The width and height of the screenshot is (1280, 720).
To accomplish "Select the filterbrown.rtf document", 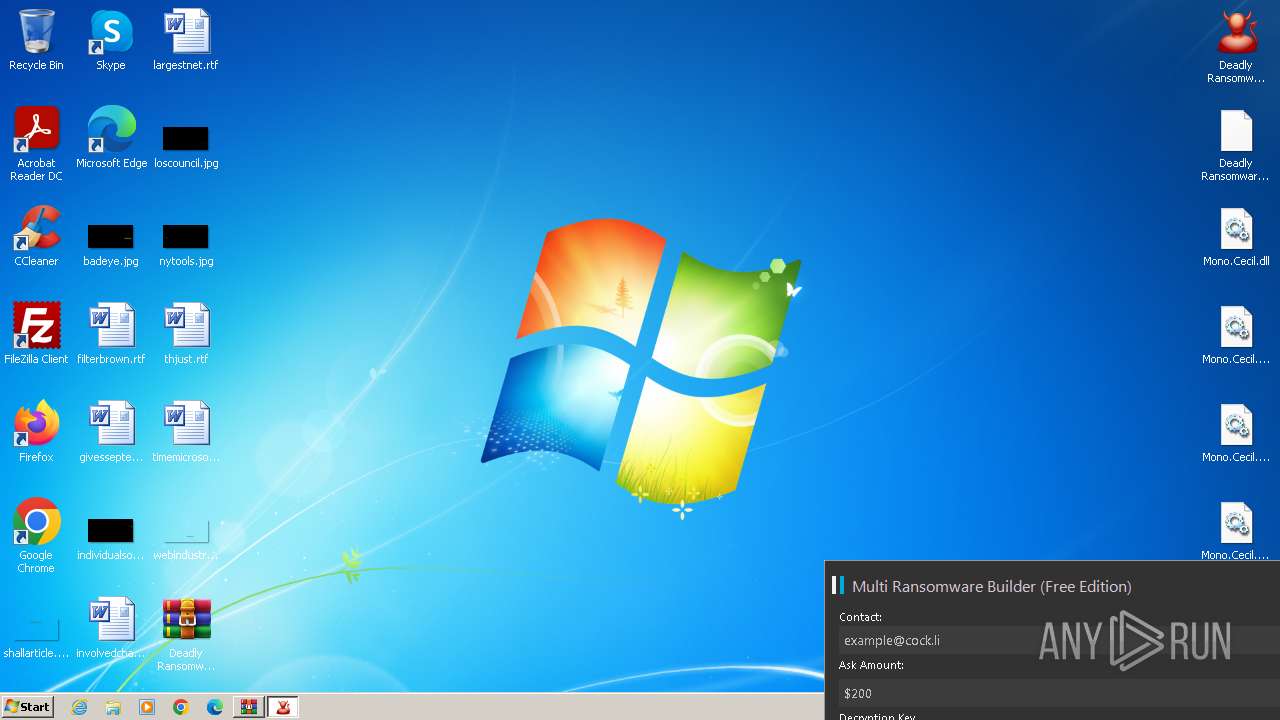I will coord(111,334).
